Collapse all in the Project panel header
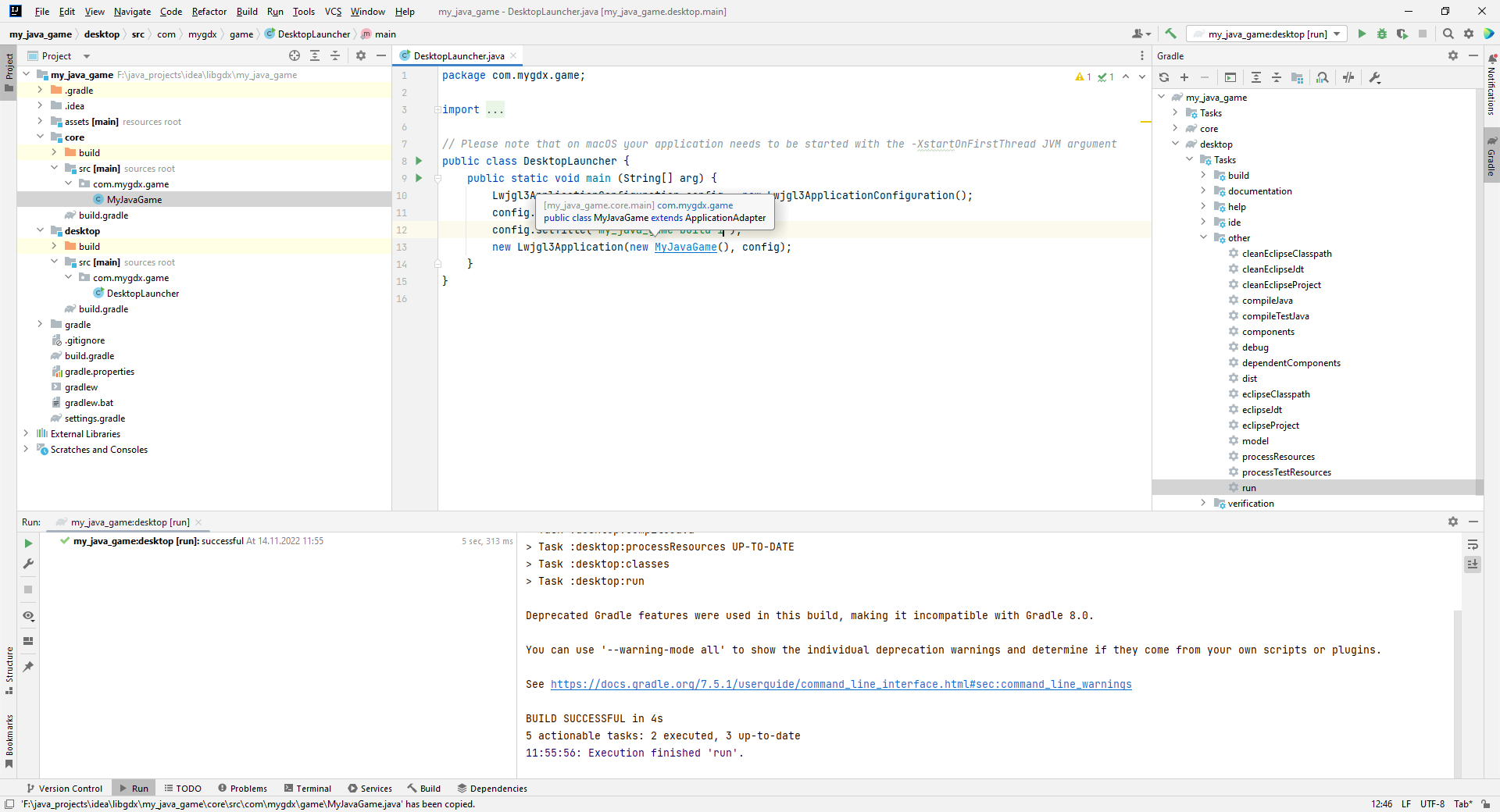The height and width of the screenshot is (812, 1500). 335,55
